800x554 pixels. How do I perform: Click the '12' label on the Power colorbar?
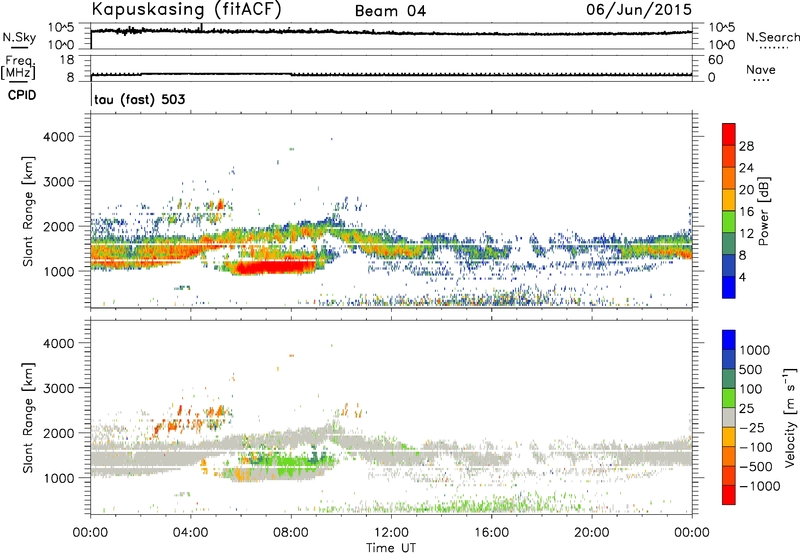(746, 234)
